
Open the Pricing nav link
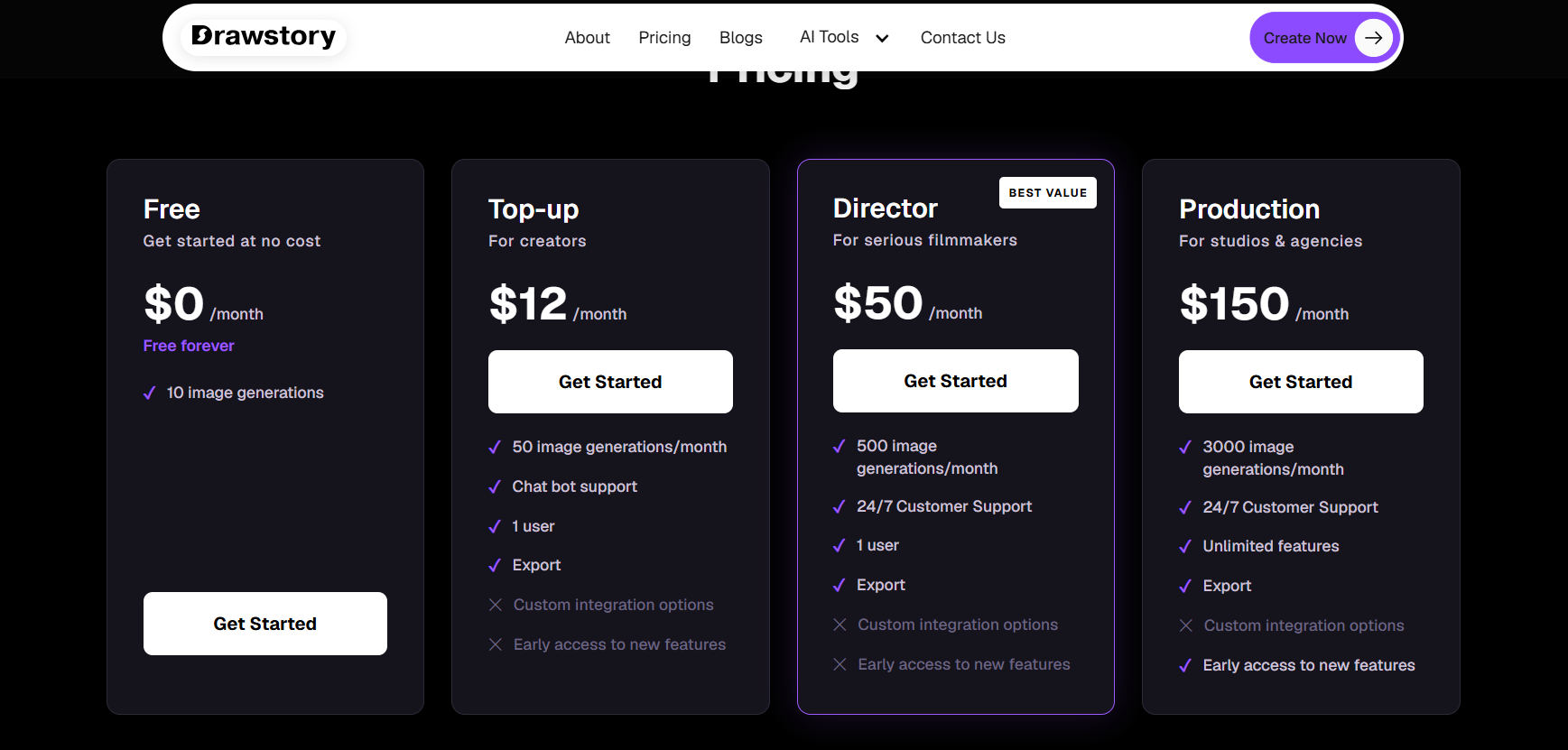(x=664, y=38)
